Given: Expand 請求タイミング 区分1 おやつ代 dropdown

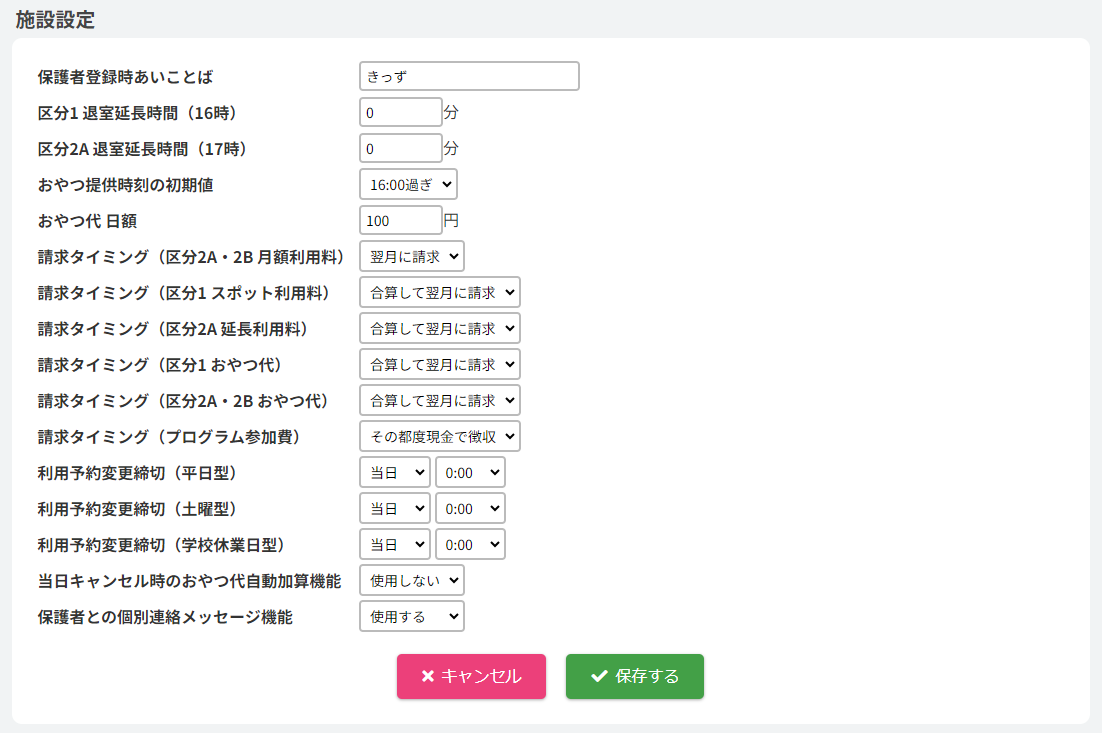Looking at the screenshot, I should tap(439, 364).
